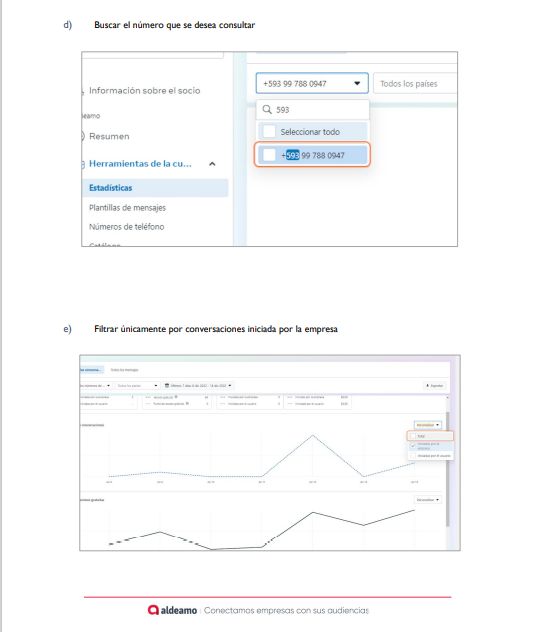The height and width of the screenshot is (632, 536).
Task: Open the phone numbers filter in statistics view
Action: point(96,386)
